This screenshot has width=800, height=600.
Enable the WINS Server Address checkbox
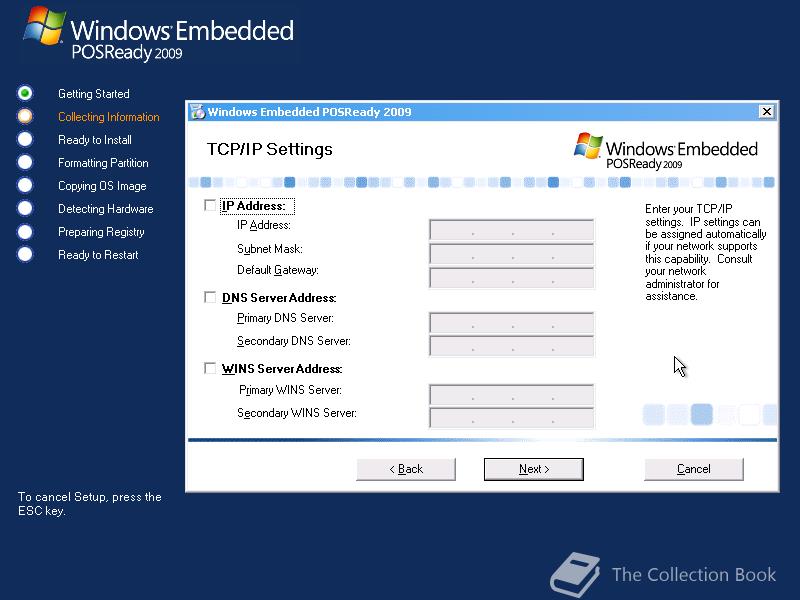coord(210,368)
